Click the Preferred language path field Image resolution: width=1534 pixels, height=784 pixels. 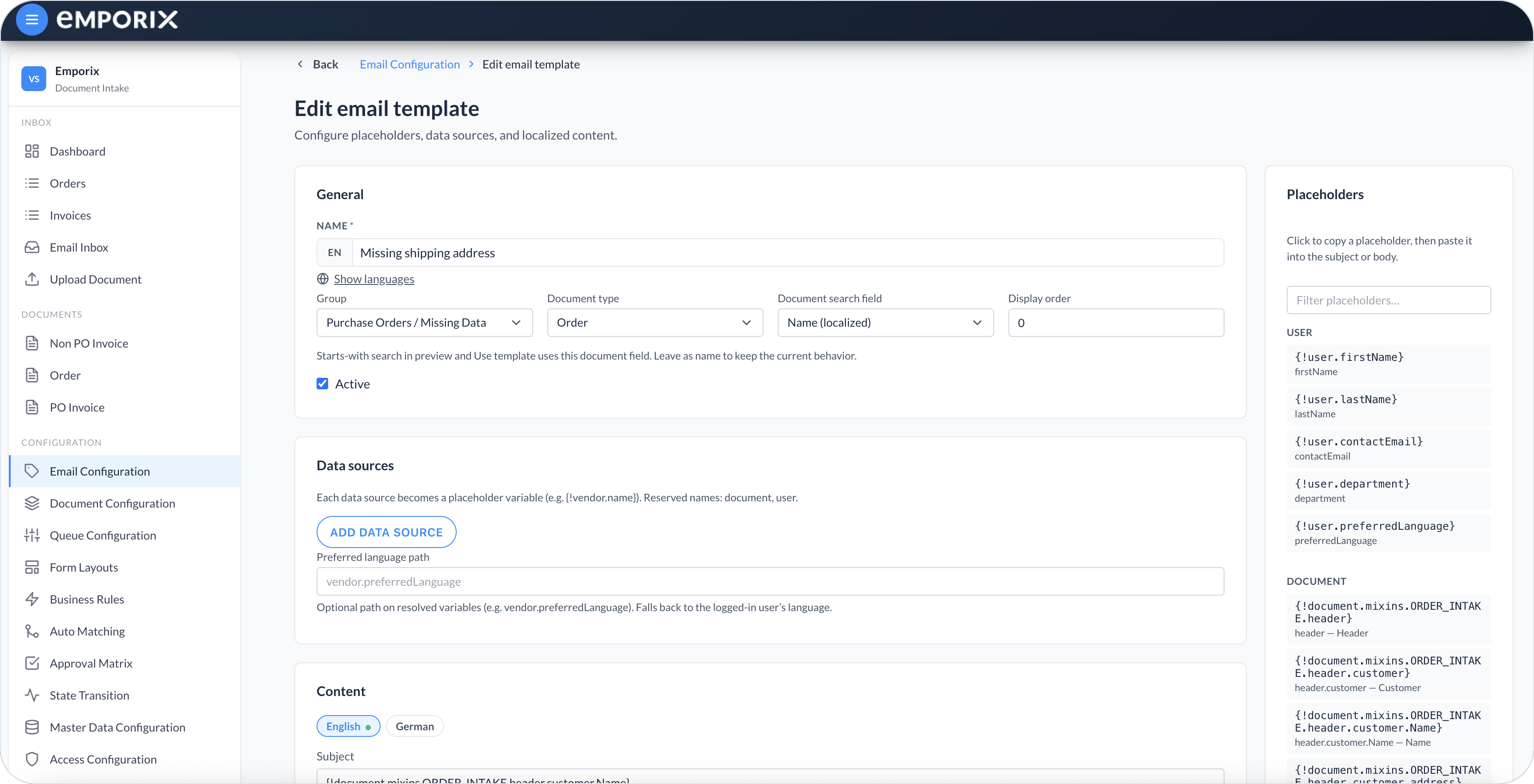pyautogui.click(x=770, y=582)
